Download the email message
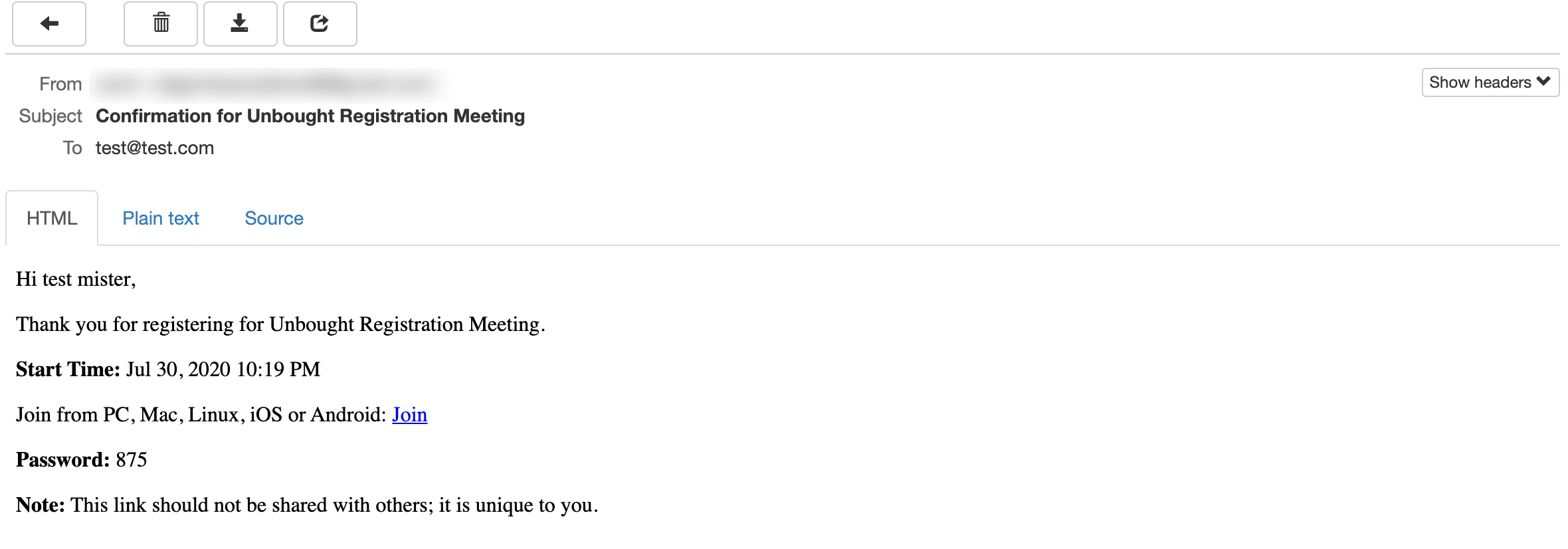This screenshot has width=1568, height=549. [x=240, y=24]
